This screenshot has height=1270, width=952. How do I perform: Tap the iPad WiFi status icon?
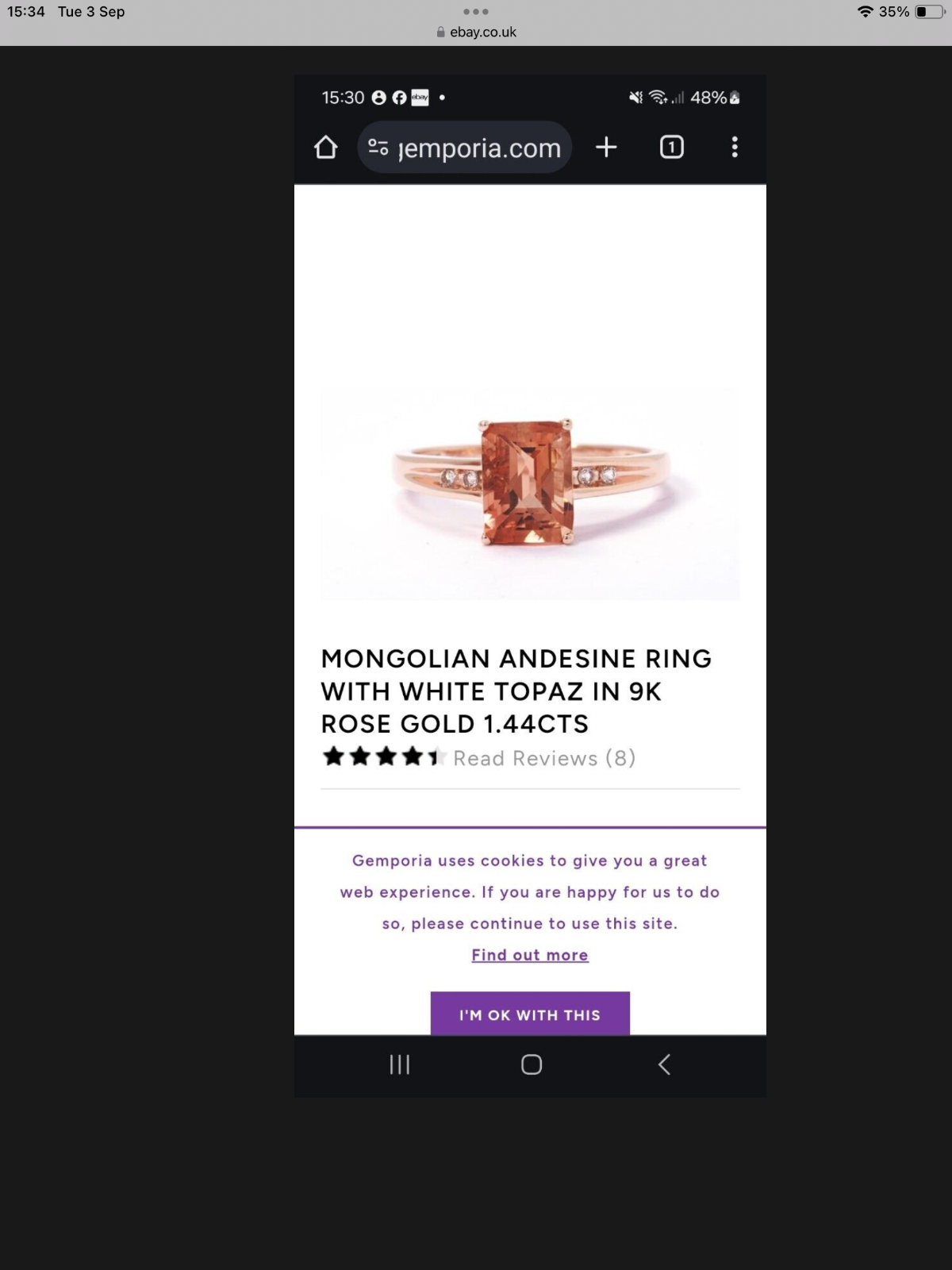click(x=865, y=11)
